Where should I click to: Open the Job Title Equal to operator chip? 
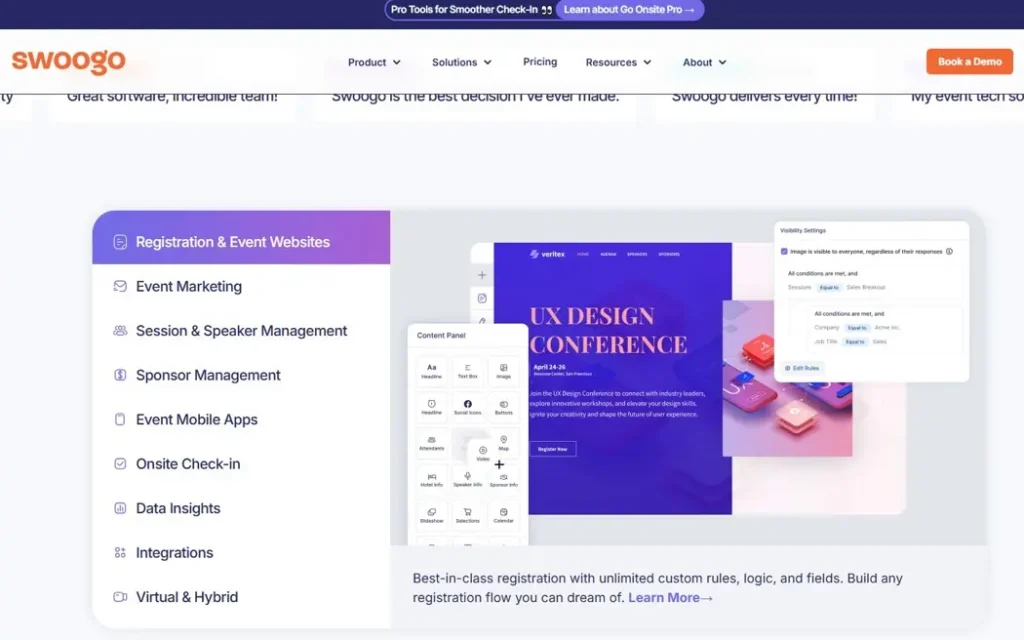pos(855,342)
